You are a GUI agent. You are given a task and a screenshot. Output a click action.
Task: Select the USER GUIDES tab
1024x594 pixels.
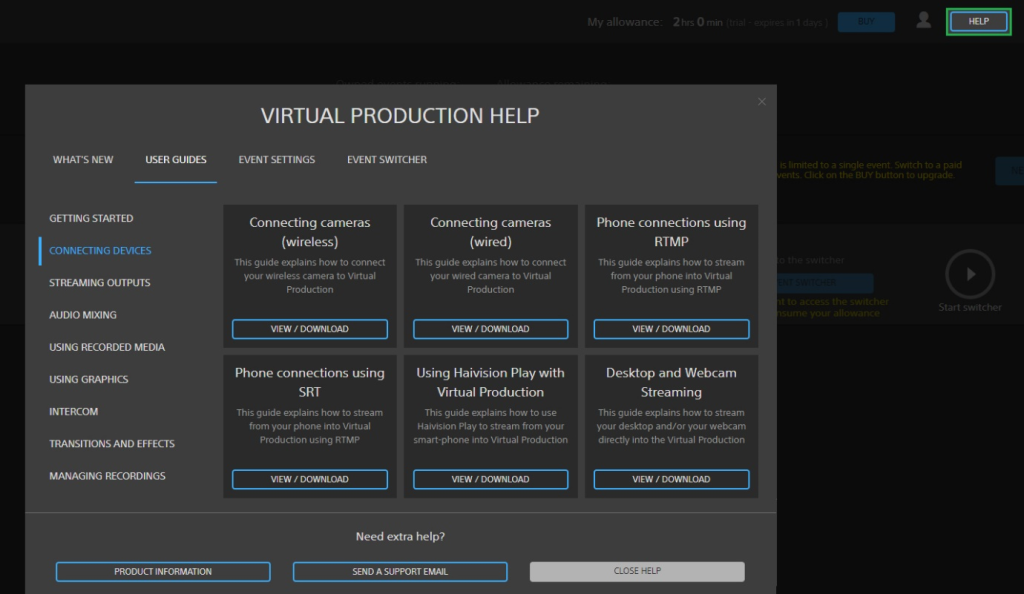[x=175, y=159]
